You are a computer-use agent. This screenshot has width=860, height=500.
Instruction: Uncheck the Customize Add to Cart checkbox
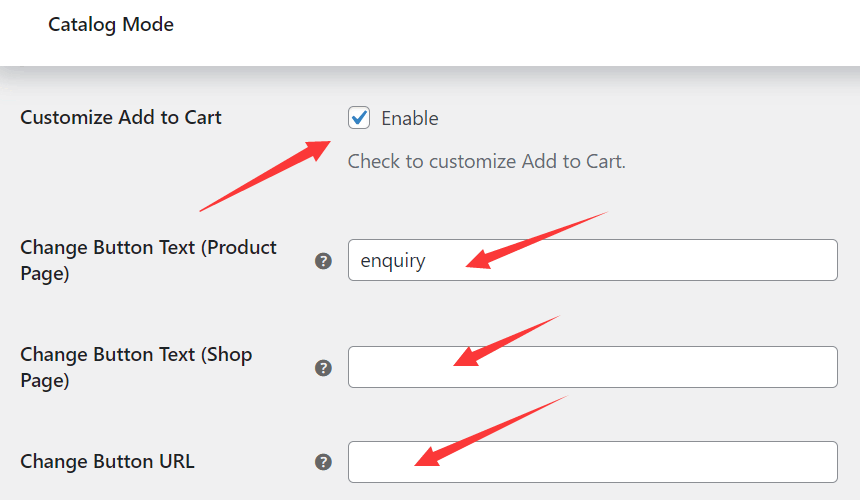click(x=359, y=118)
